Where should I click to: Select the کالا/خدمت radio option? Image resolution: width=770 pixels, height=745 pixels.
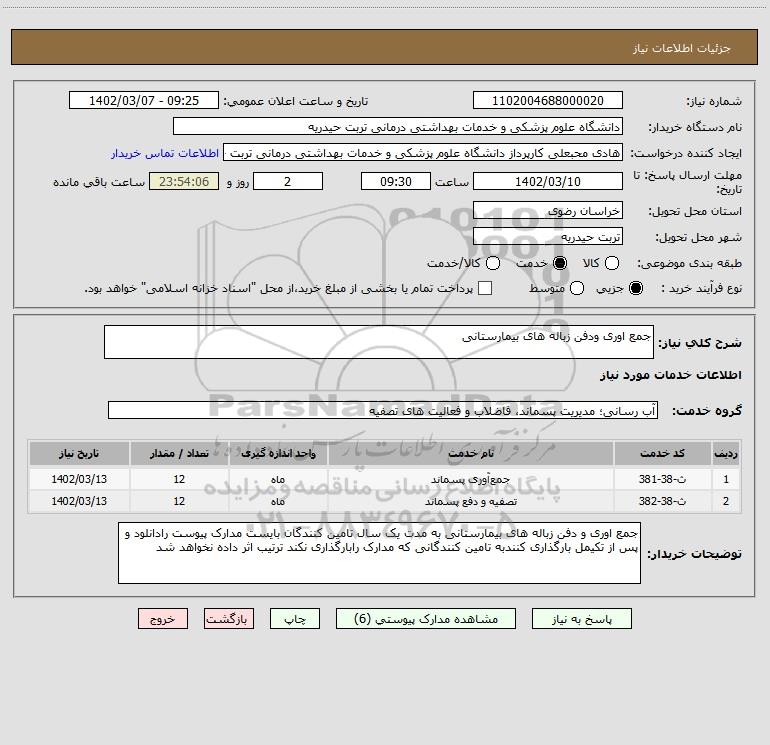coord(493,263)
